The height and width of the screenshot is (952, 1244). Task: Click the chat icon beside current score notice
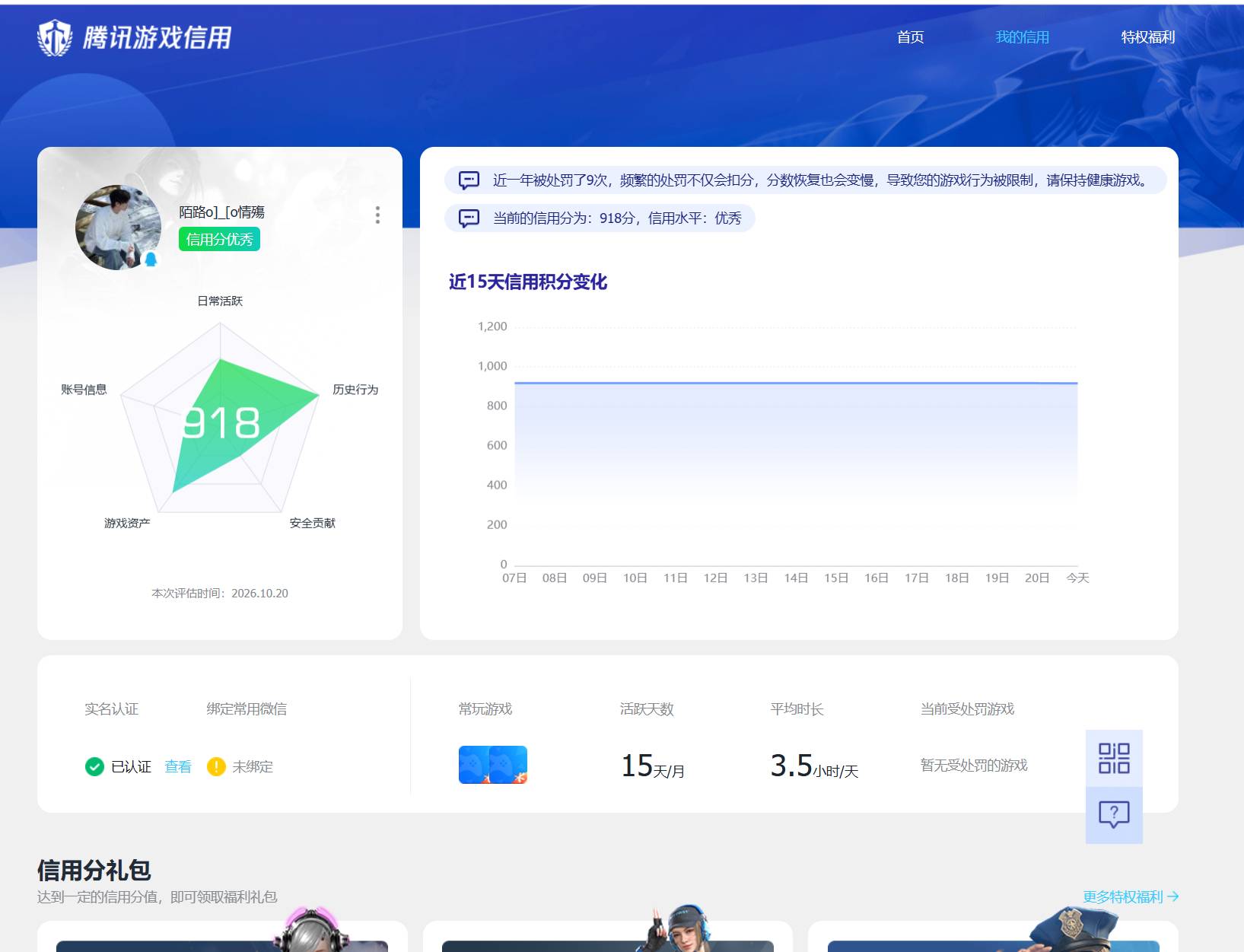[x=469, y=218]
